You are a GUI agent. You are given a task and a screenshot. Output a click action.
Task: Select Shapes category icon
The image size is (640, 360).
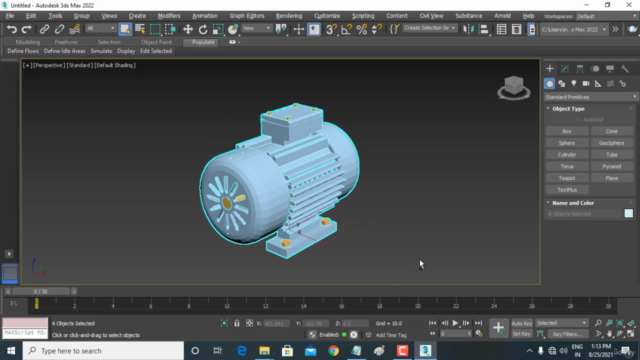562,84
